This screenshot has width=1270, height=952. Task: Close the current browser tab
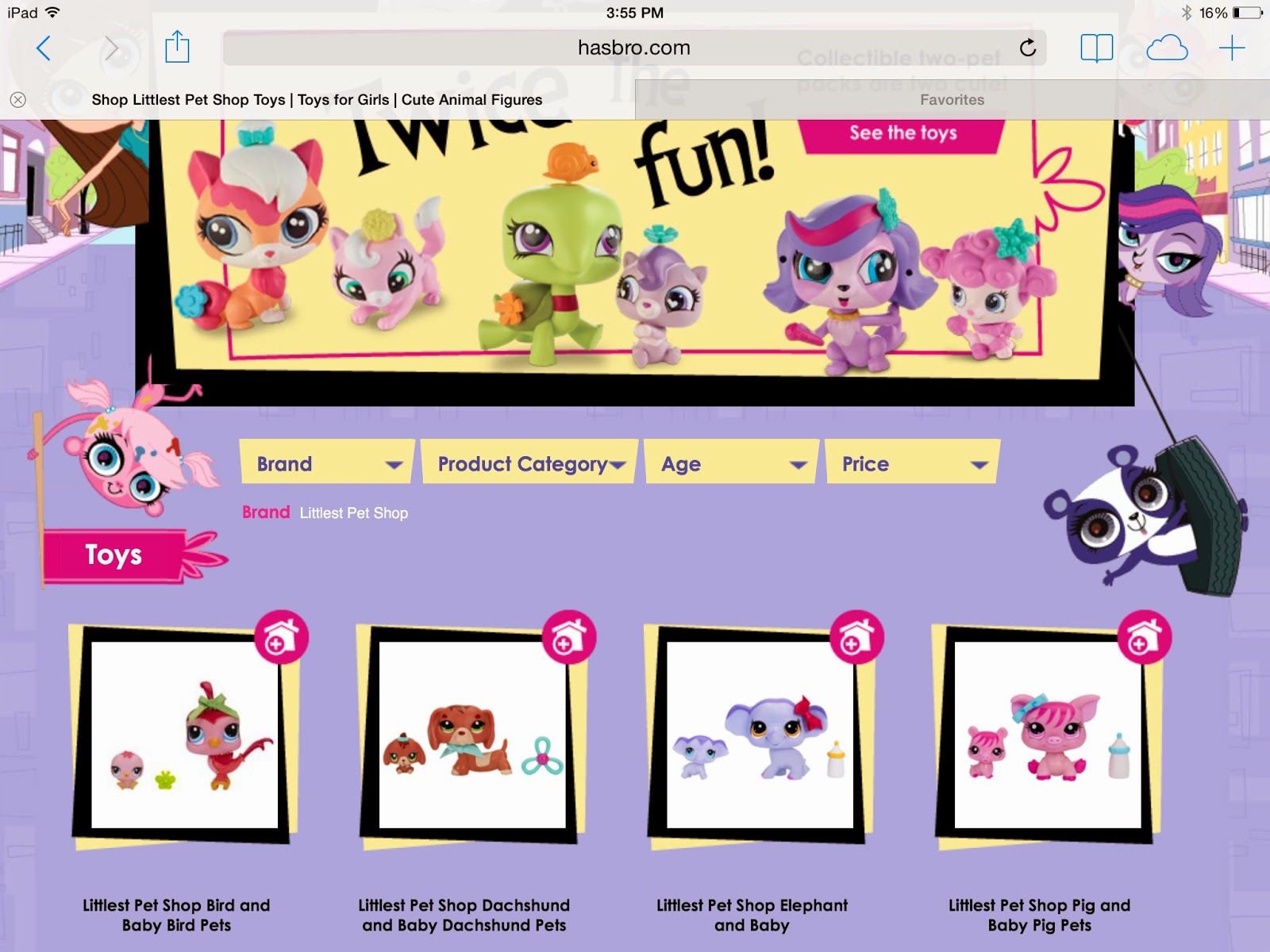[x=17, y=98]
